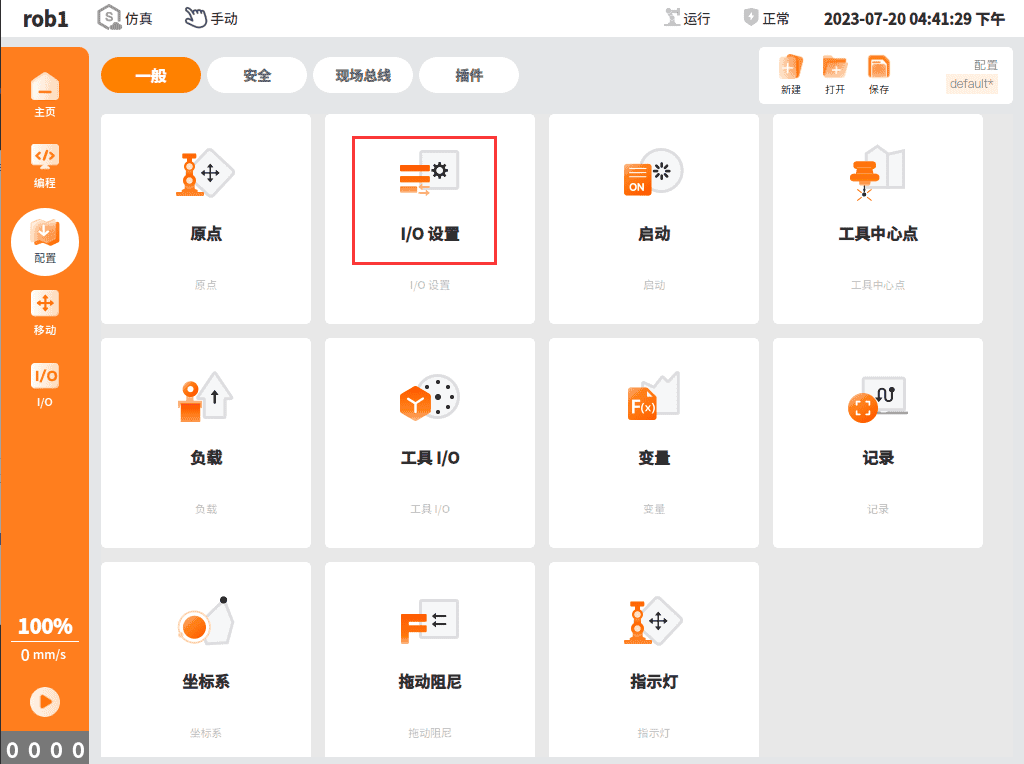Open the 原点 home position tile

[206, 219]
